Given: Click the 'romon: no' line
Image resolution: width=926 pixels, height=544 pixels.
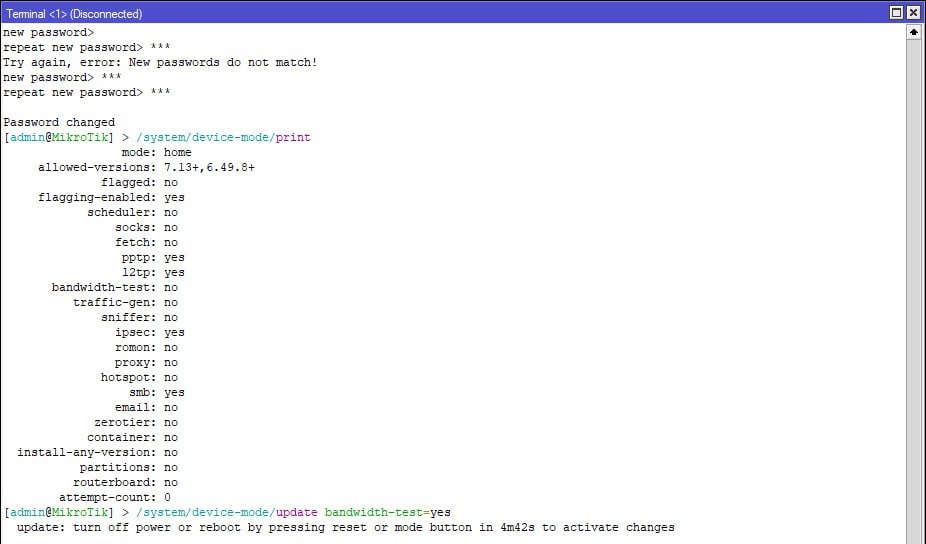Looking at the screenshot, I should (x=146, y=347).
